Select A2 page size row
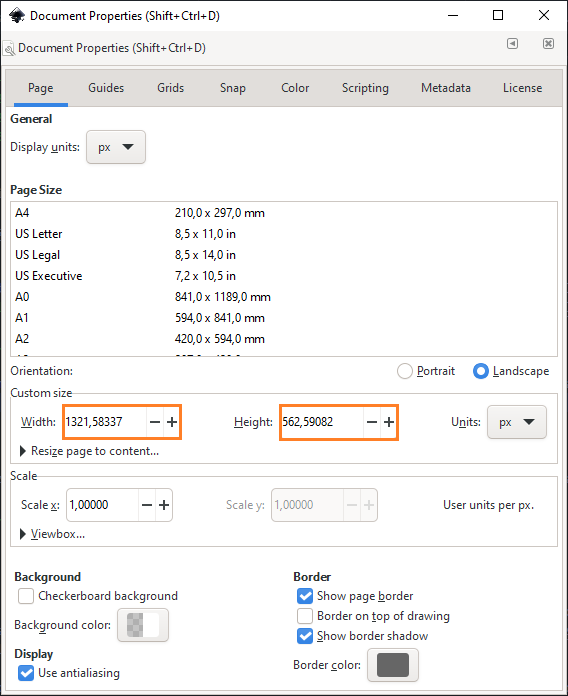 [x=284, y=339]
